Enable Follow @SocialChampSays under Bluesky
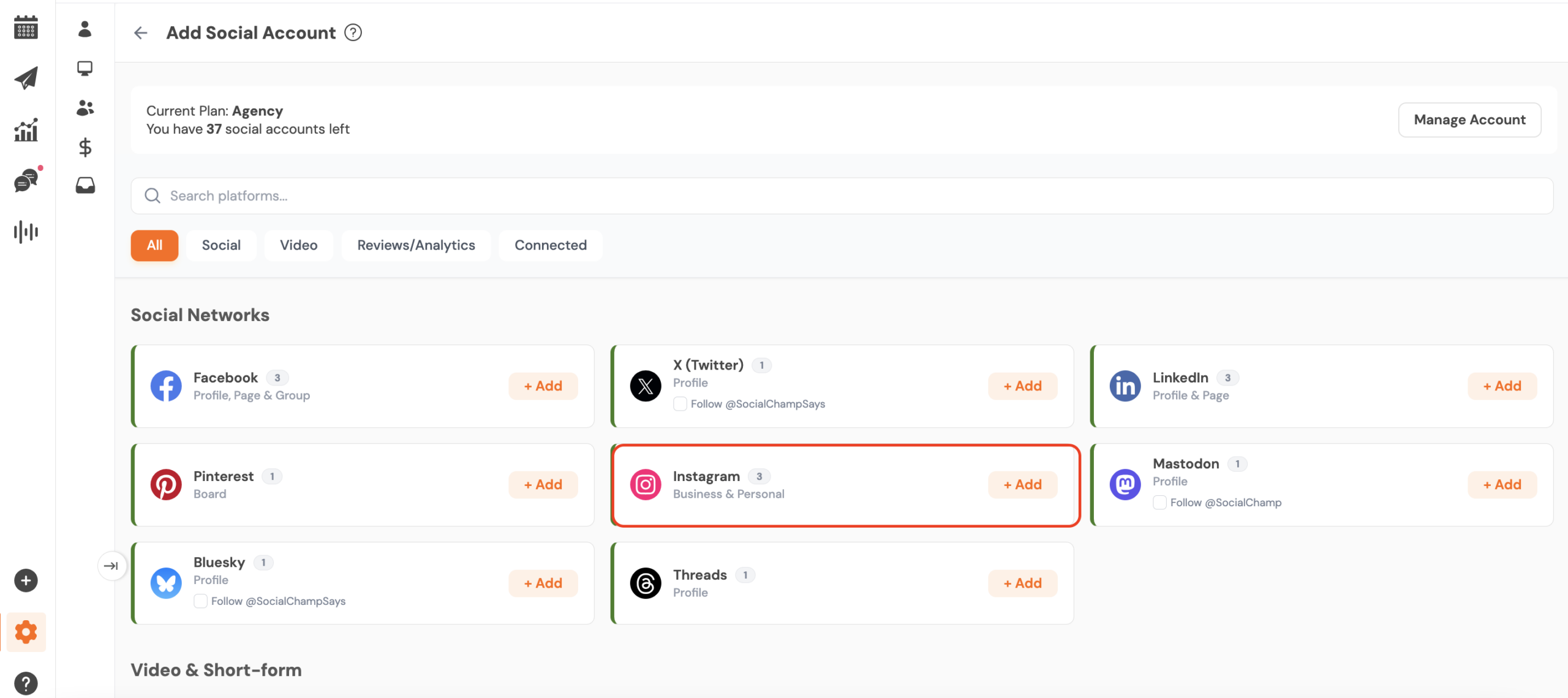Viewport: 1568px width, 698px height. click(200, 601)
